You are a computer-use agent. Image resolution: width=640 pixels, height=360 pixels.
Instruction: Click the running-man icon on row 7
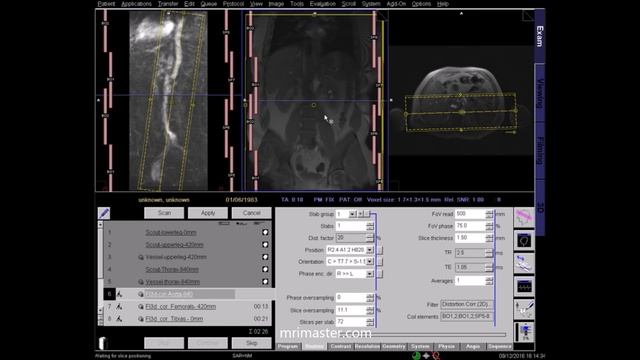pos(119,307)
